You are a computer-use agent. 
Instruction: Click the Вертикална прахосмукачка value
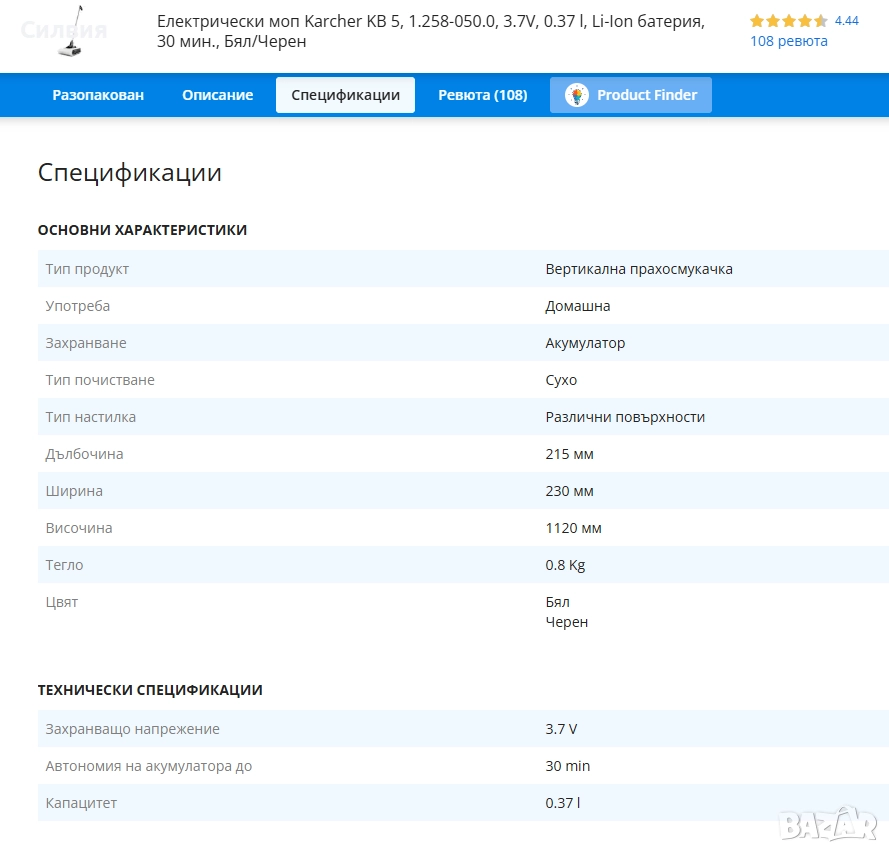click(x=638, y=269)
